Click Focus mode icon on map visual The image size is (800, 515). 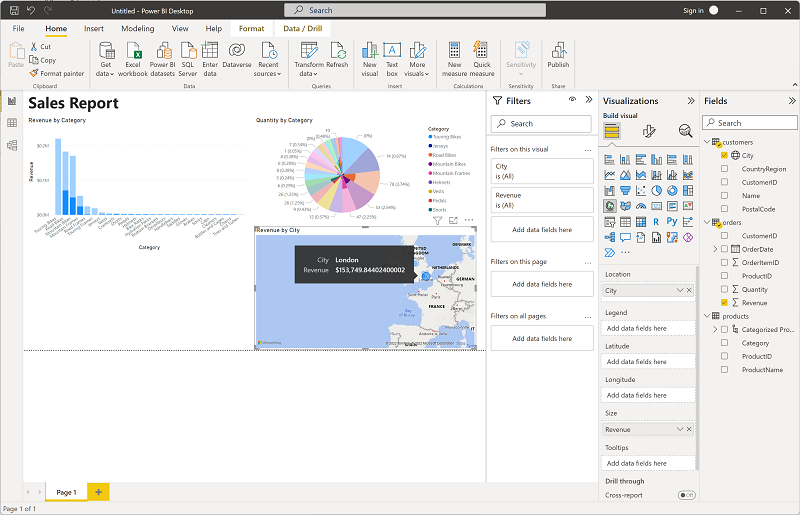453,220
